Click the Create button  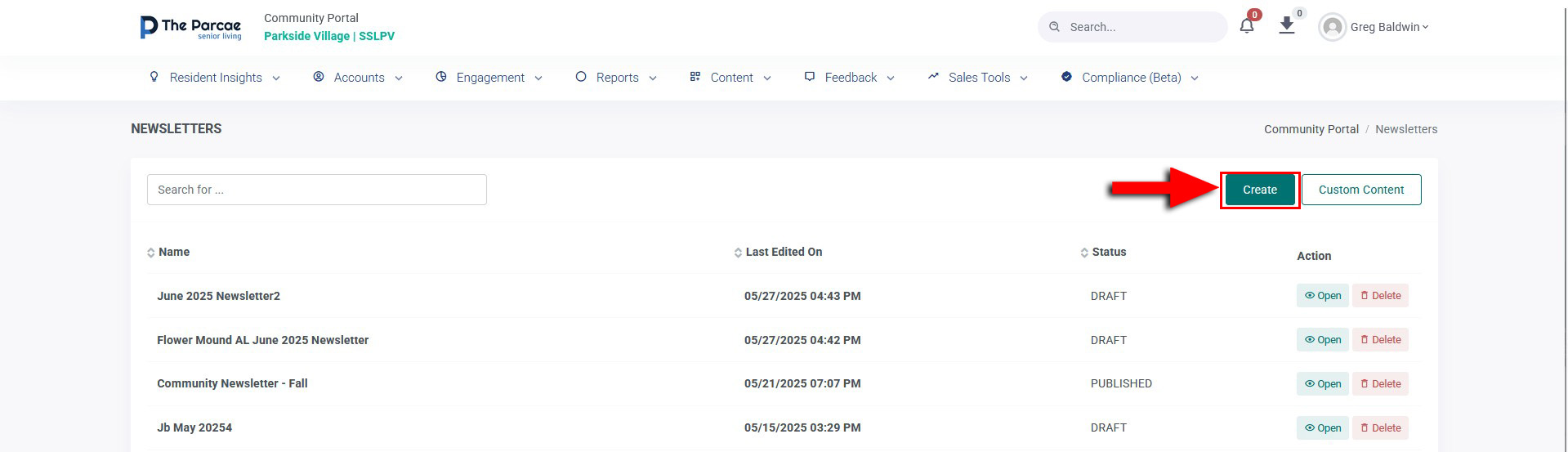[x=1259, y=190]
